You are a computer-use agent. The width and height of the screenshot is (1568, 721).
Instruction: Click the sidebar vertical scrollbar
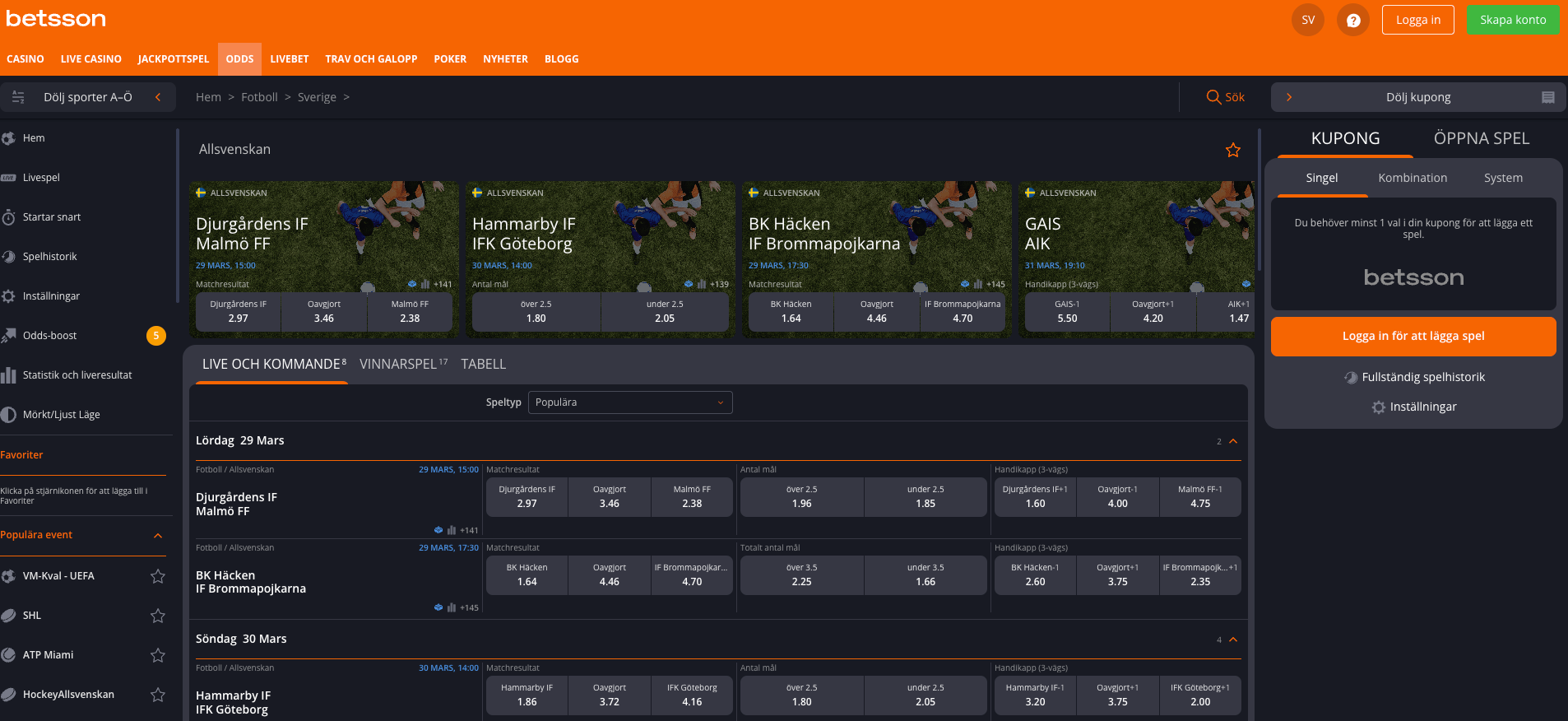177,216
